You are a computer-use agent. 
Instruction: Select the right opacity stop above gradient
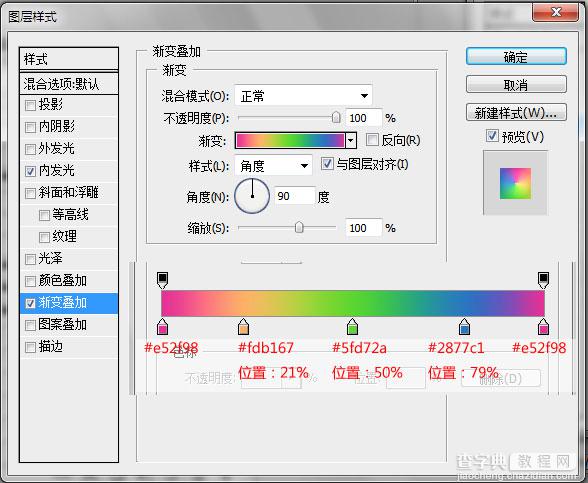coord(543,280)
